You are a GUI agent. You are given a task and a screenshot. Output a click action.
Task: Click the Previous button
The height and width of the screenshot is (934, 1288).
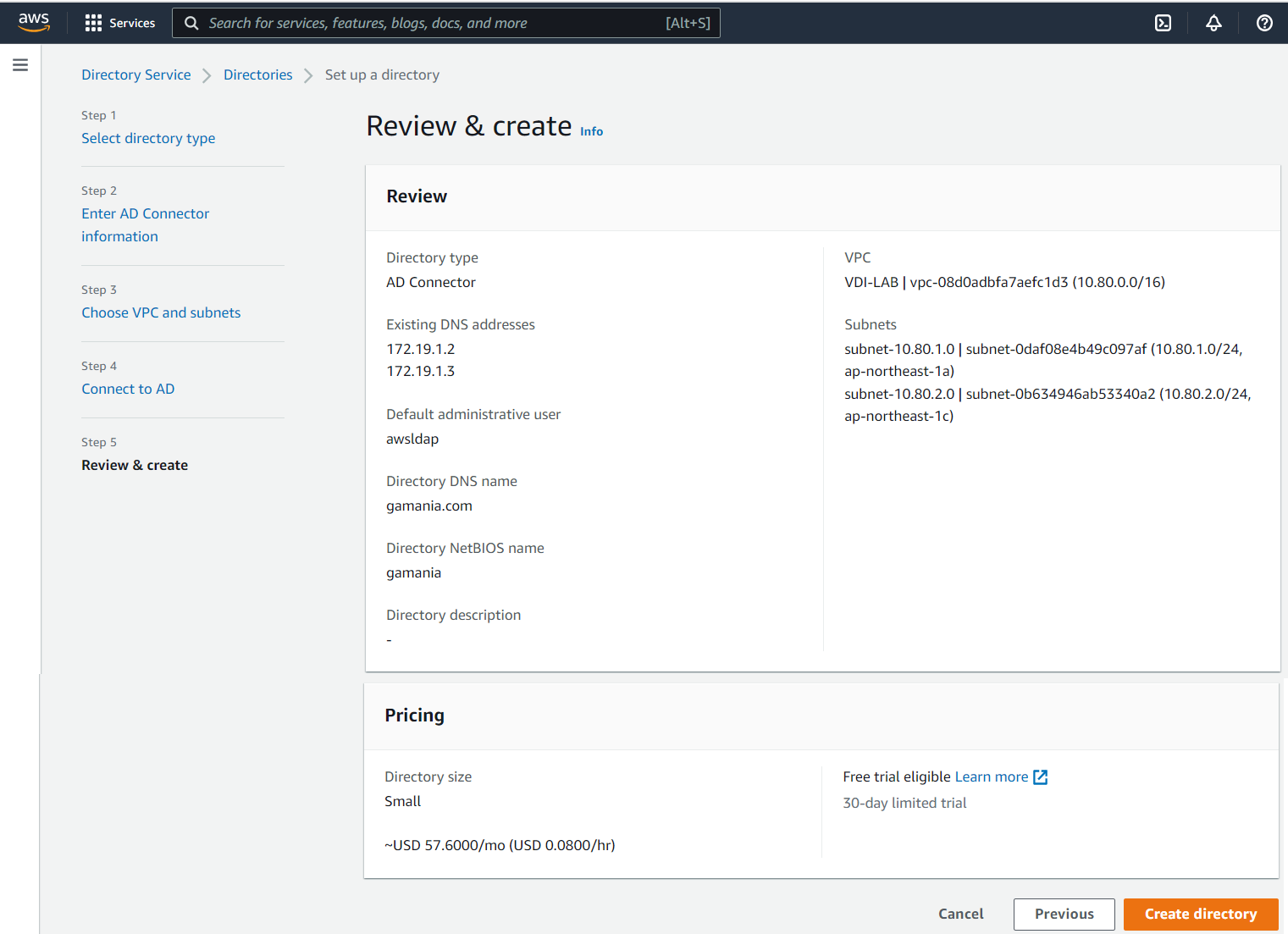[x=1064, y=914]
